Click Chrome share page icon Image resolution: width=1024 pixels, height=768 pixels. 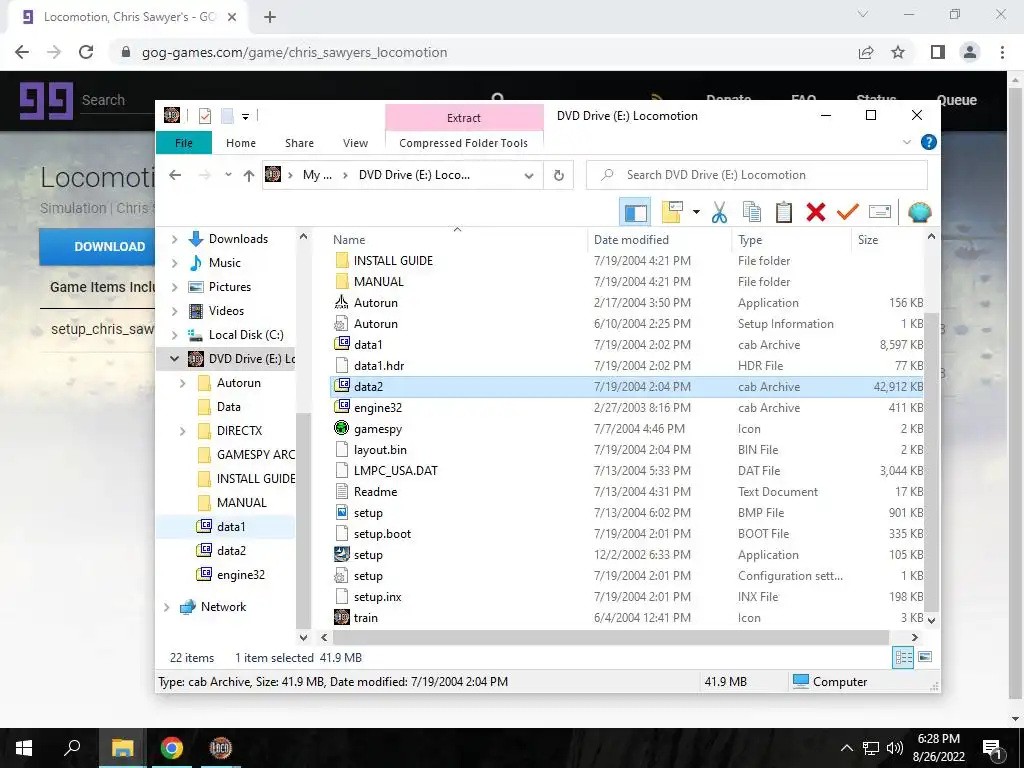click(866, 52)
